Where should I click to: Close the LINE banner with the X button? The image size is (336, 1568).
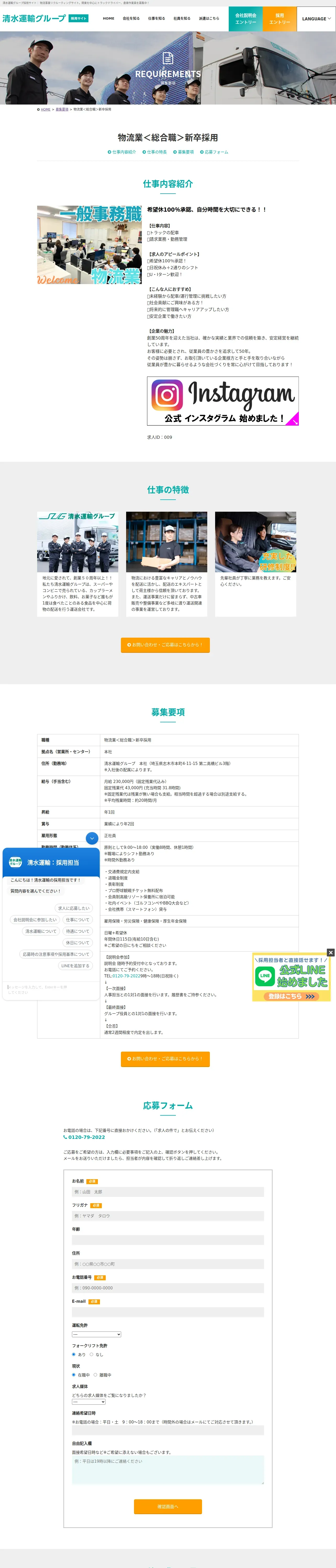(331, 952)
